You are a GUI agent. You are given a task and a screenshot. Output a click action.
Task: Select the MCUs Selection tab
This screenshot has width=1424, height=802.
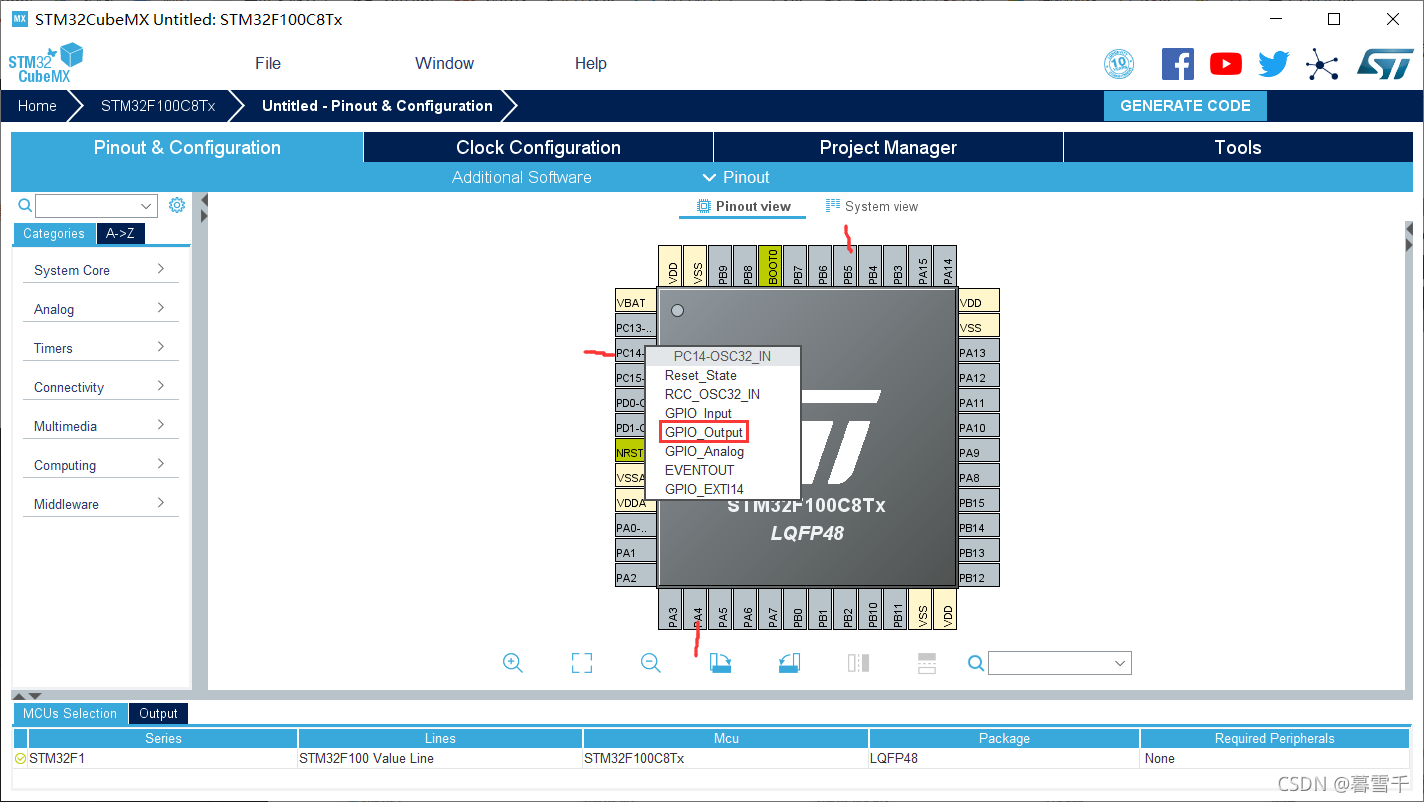click(70, 713)
